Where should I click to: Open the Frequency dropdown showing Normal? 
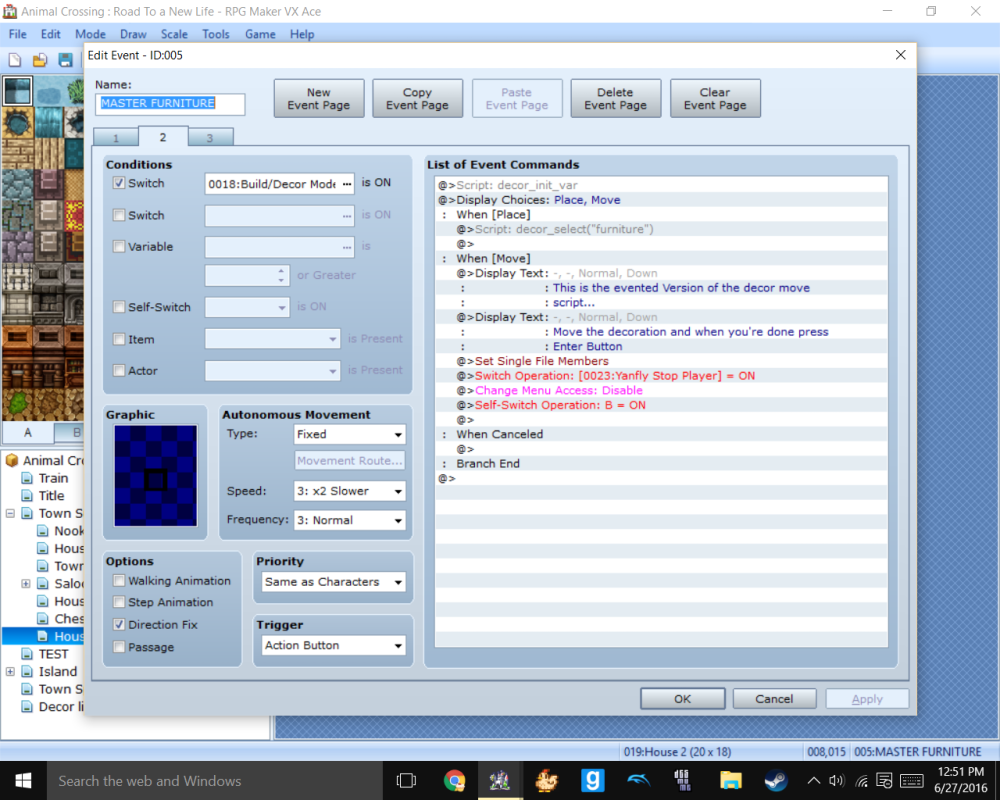(x=349, y=521)
